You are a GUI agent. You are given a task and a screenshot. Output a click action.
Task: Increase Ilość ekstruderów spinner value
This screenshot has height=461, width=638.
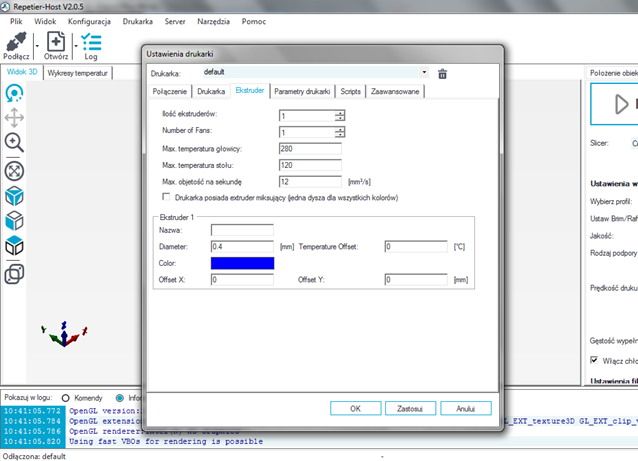(340, 113)
